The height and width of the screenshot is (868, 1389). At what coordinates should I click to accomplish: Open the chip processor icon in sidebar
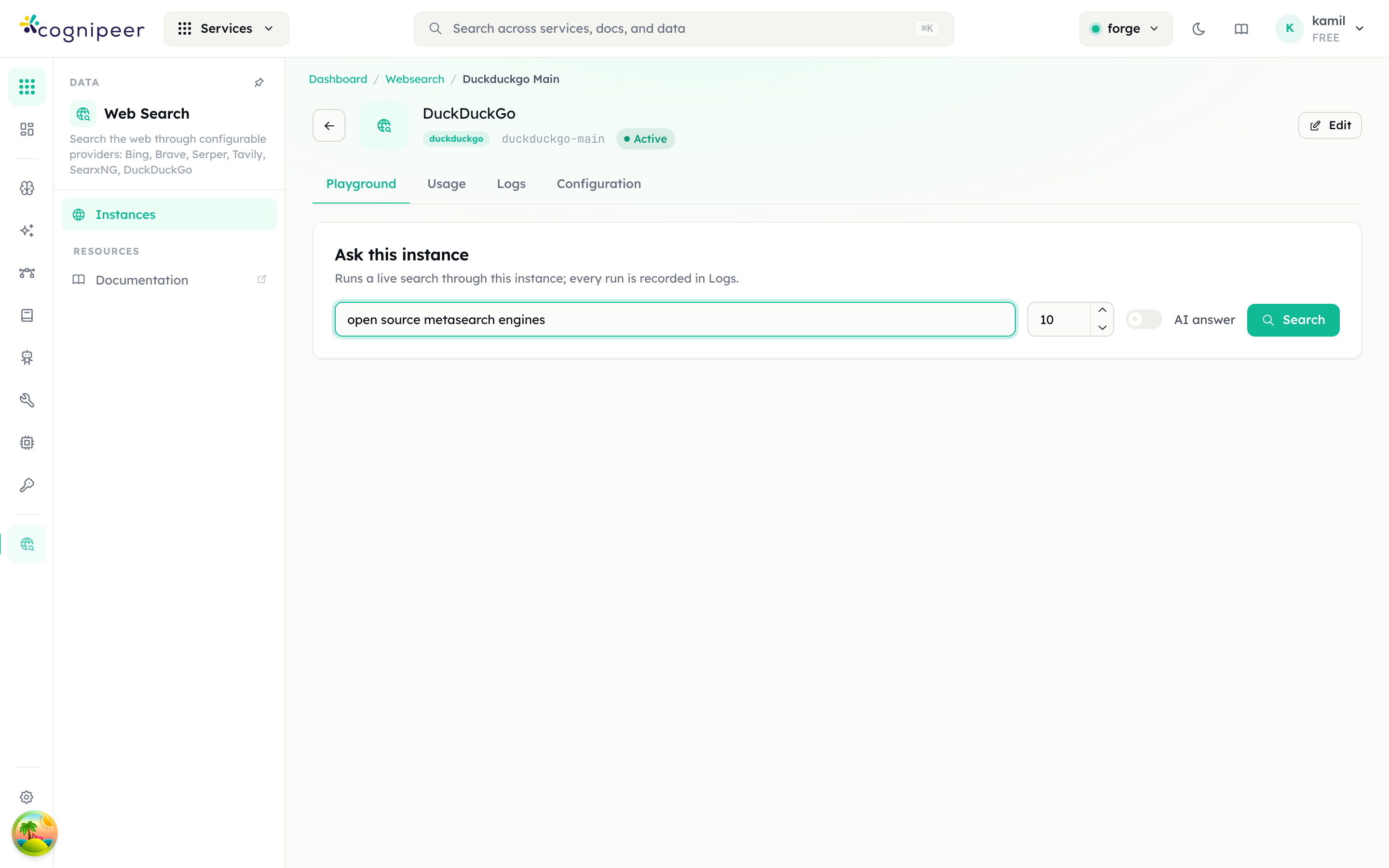tap(27, 443)
